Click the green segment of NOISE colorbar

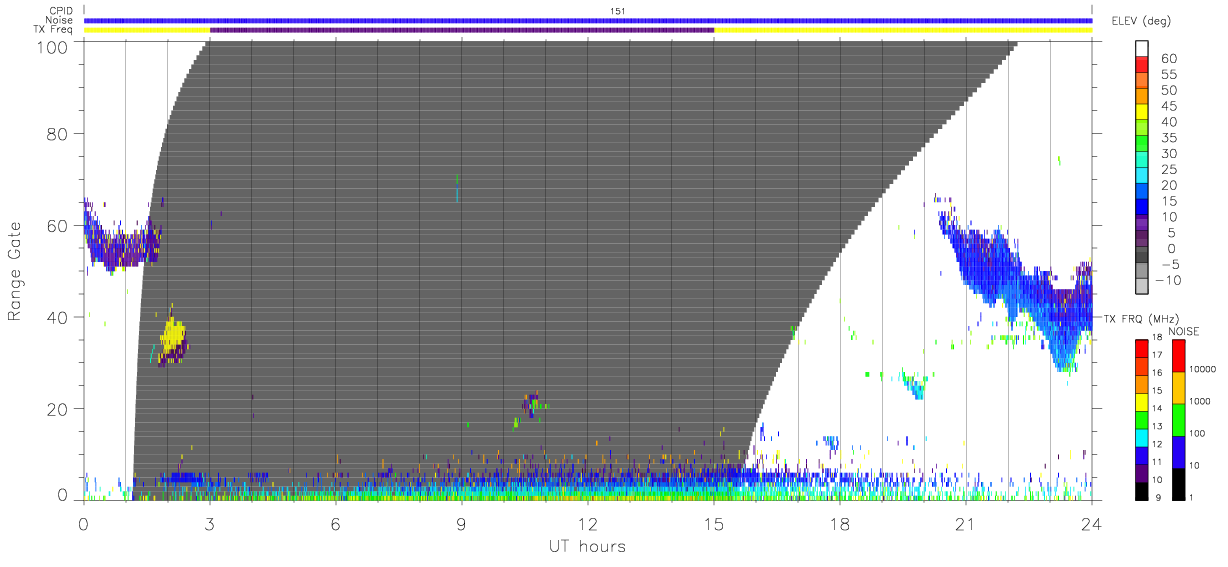[1179, 419]
